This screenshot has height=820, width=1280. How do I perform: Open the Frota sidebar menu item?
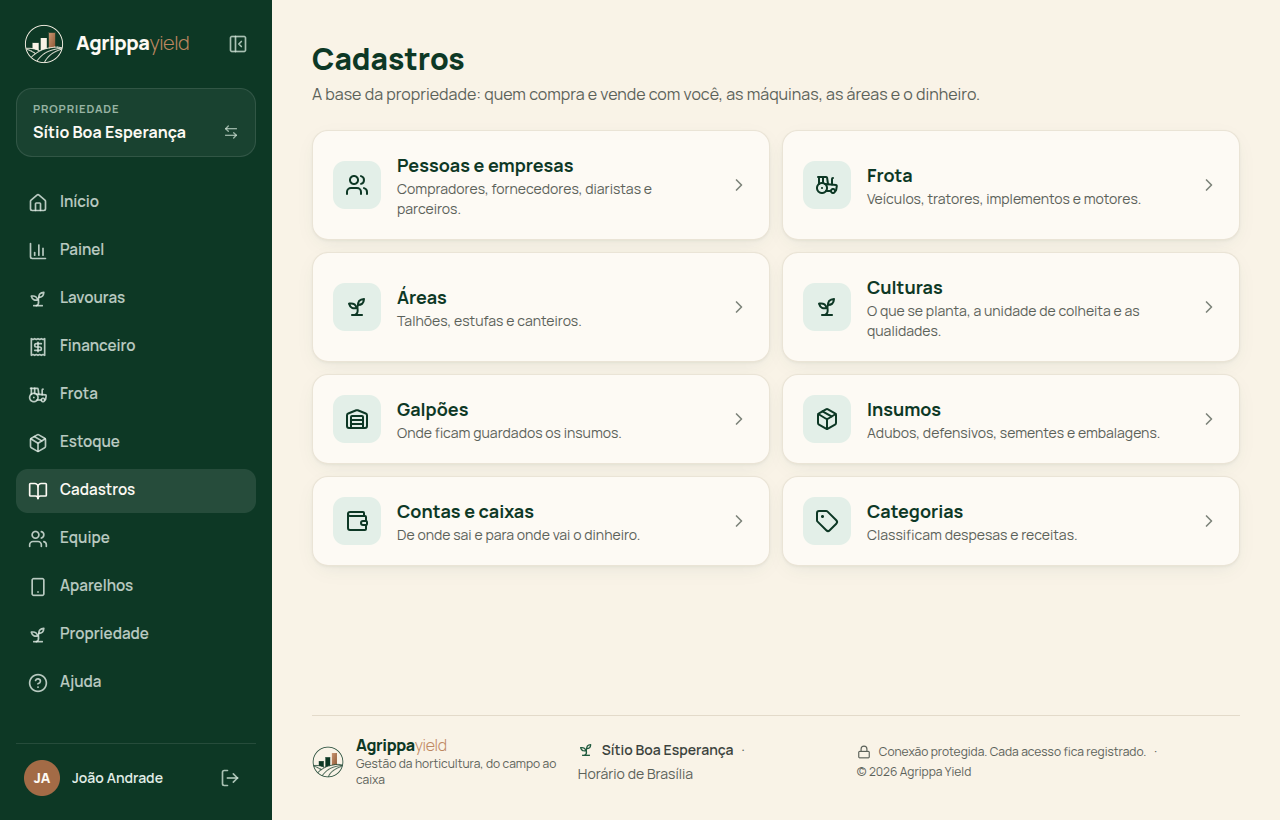136,394
